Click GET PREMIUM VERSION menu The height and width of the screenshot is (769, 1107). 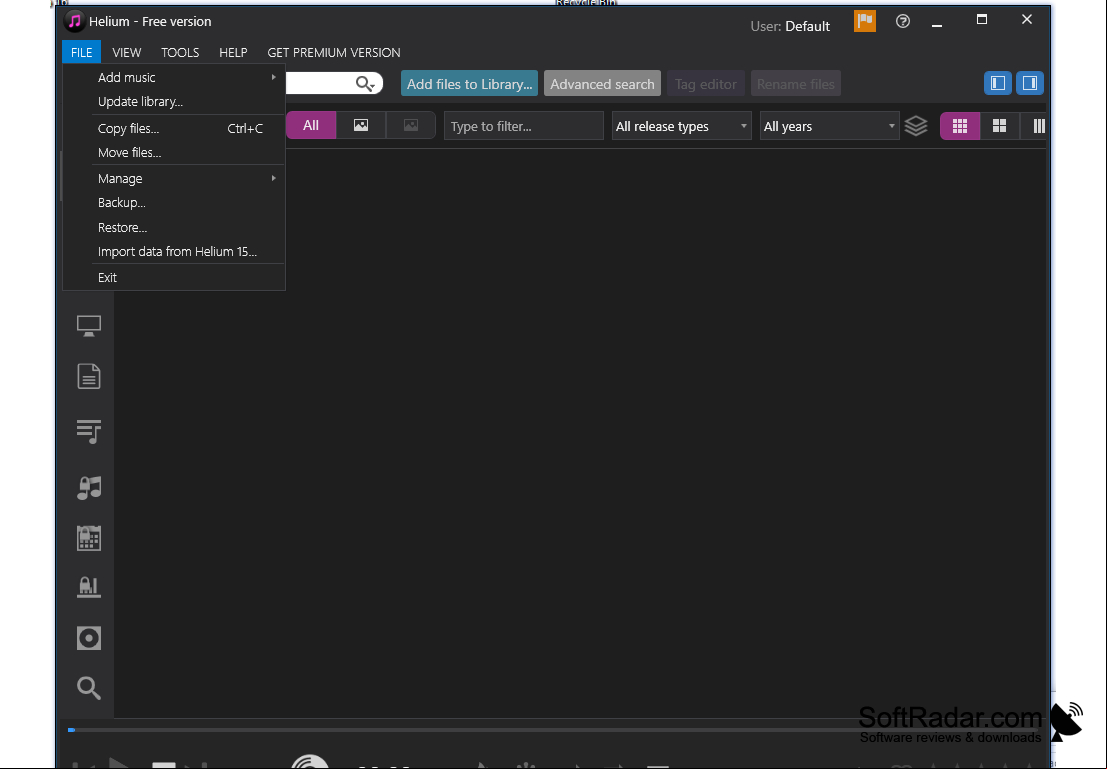click(334, 52)
